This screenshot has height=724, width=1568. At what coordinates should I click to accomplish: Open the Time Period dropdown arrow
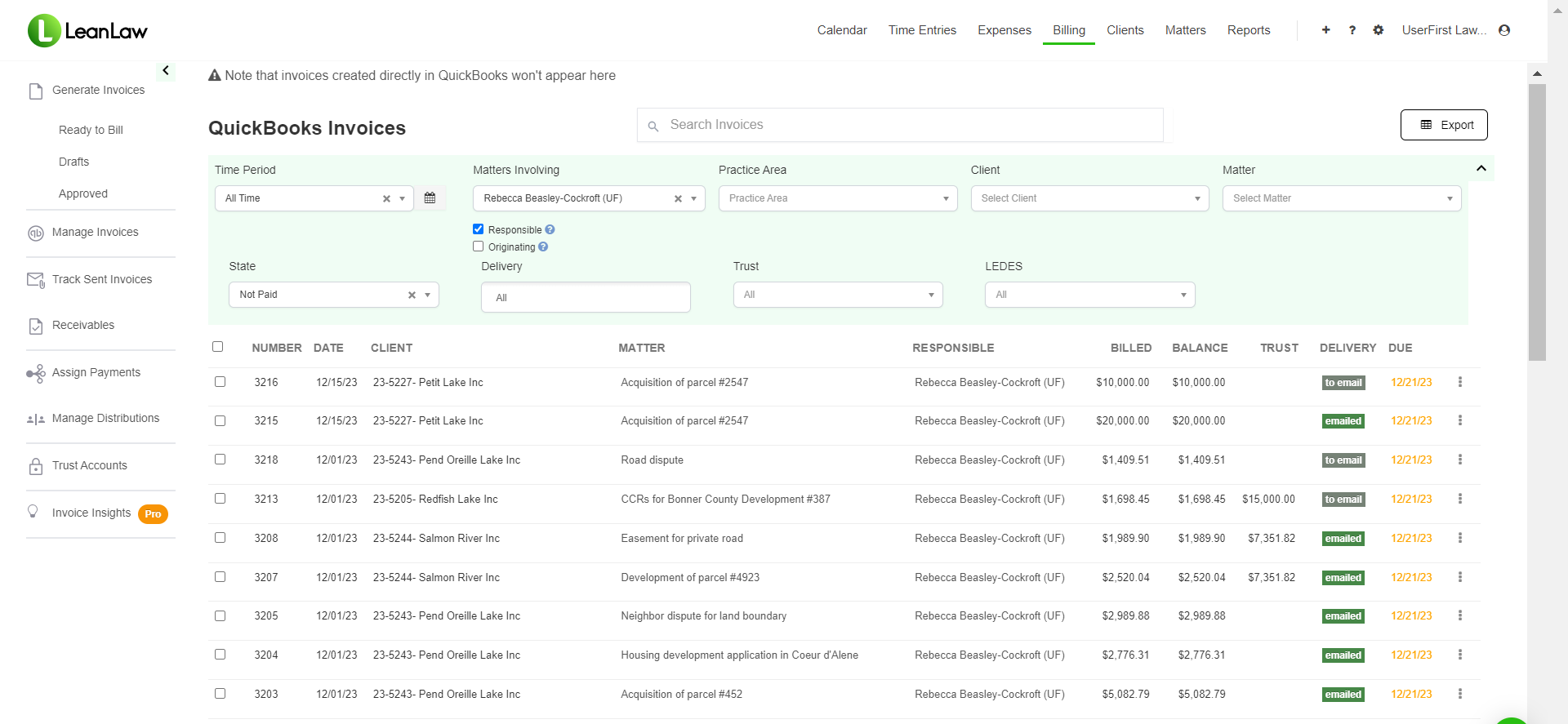click(x=403, y=199)
